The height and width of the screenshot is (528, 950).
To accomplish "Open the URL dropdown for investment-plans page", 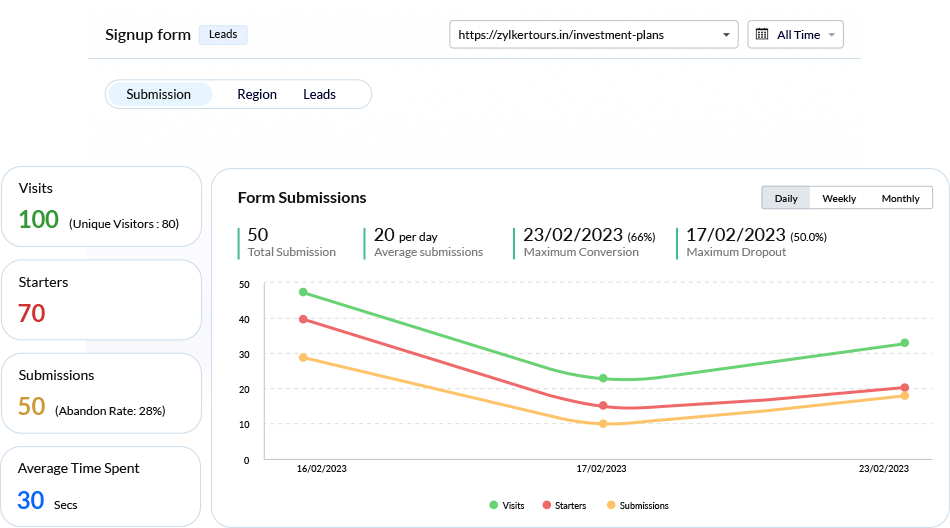I will point(593,35).
